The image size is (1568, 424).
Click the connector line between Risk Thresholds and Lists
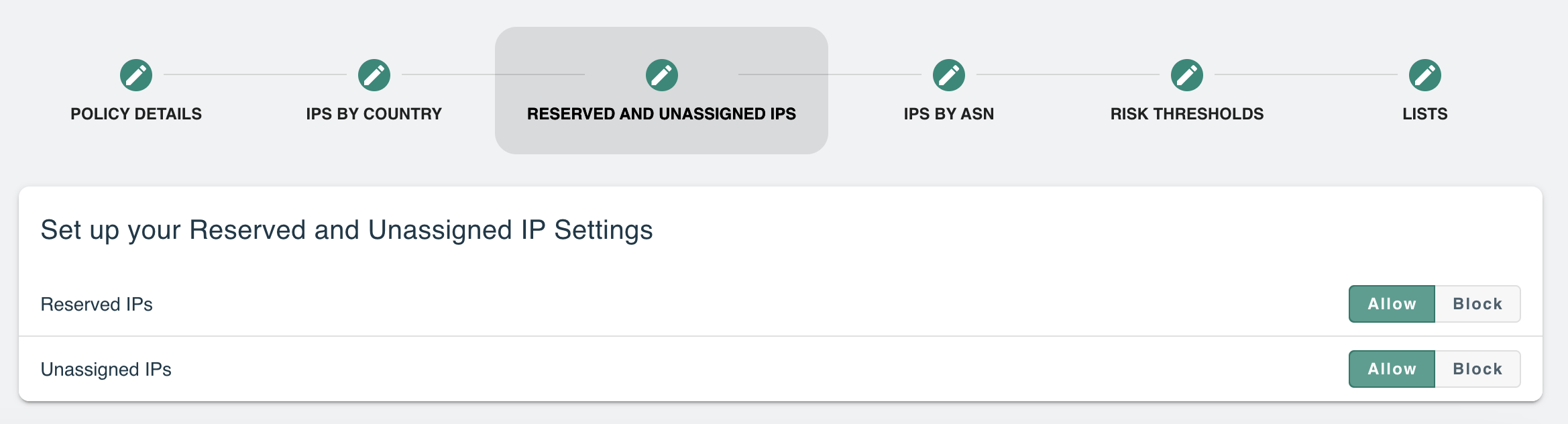[x=1306, y=74]
